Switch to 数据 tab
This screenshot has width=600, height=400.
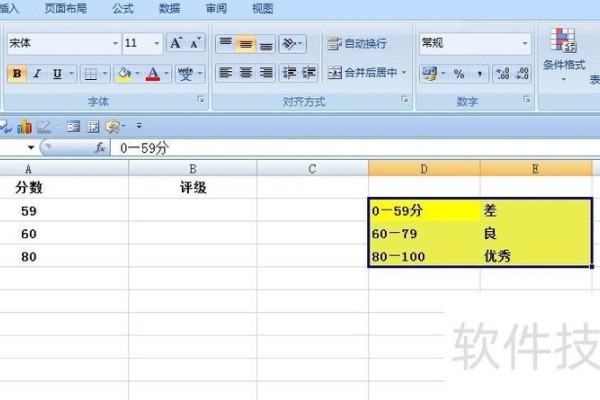pos(169,8)
